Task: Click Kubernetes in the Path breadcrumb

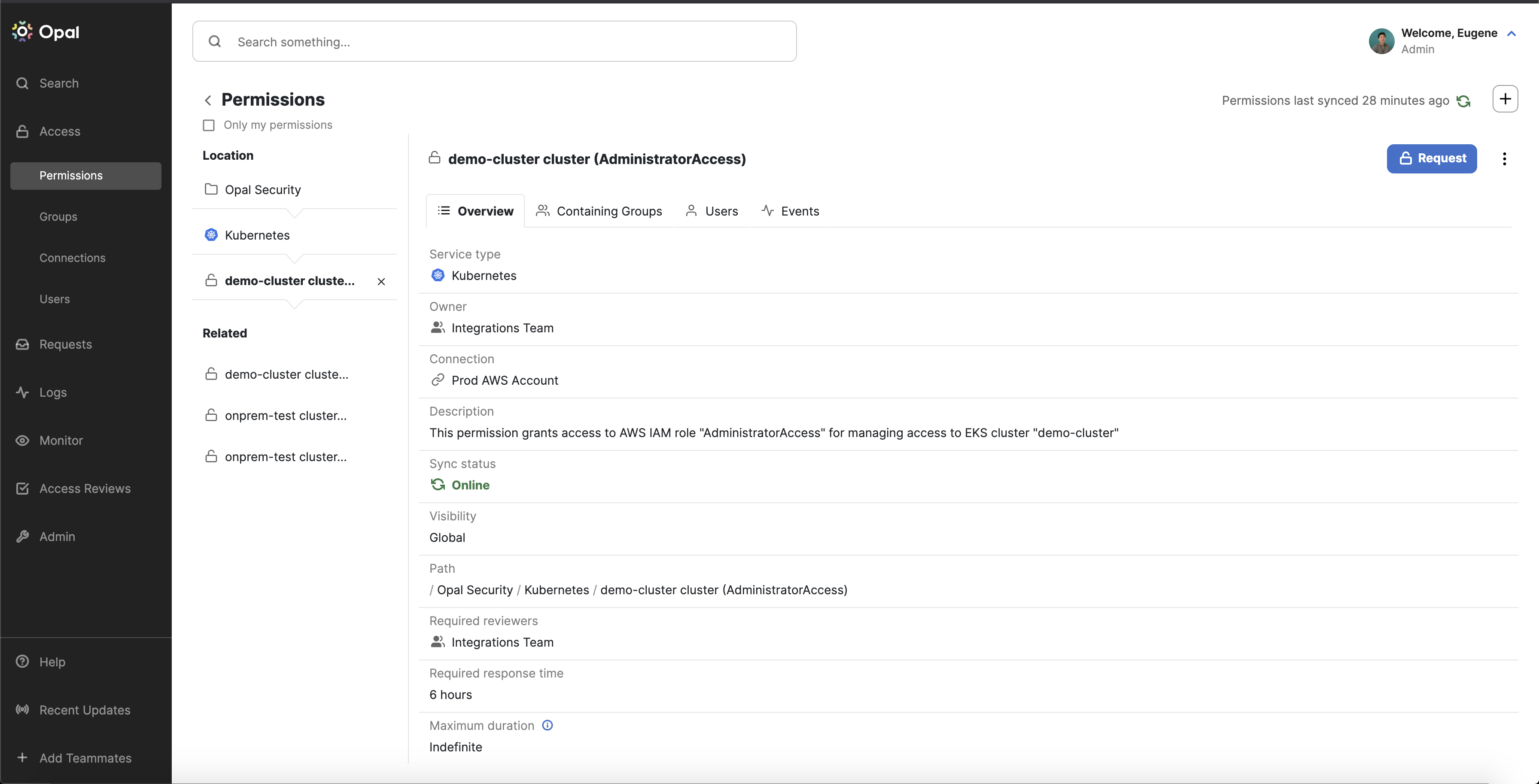Action: click(x=556, y=590)
